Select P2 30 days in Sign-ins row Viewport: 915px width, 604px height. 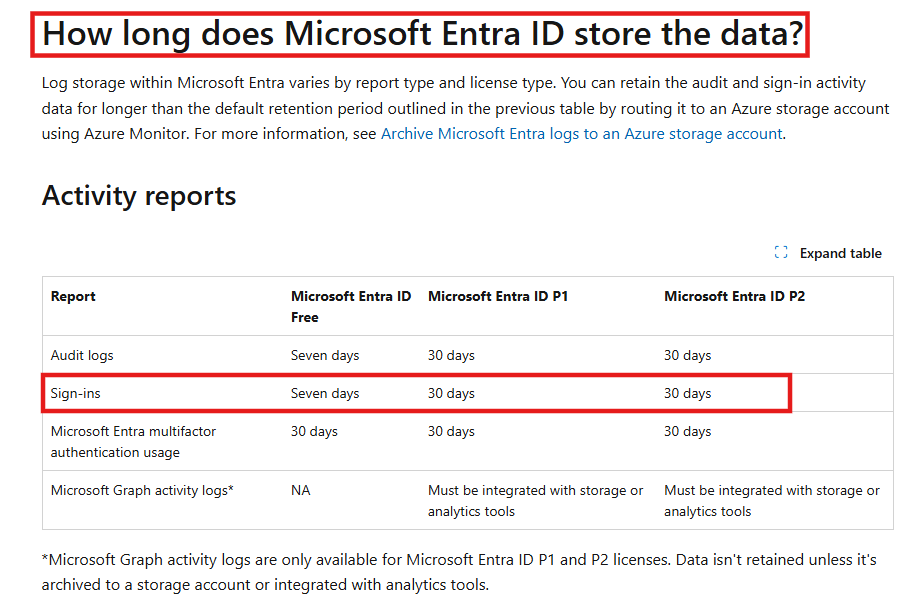pyautogui.click(x=687, y=393)
